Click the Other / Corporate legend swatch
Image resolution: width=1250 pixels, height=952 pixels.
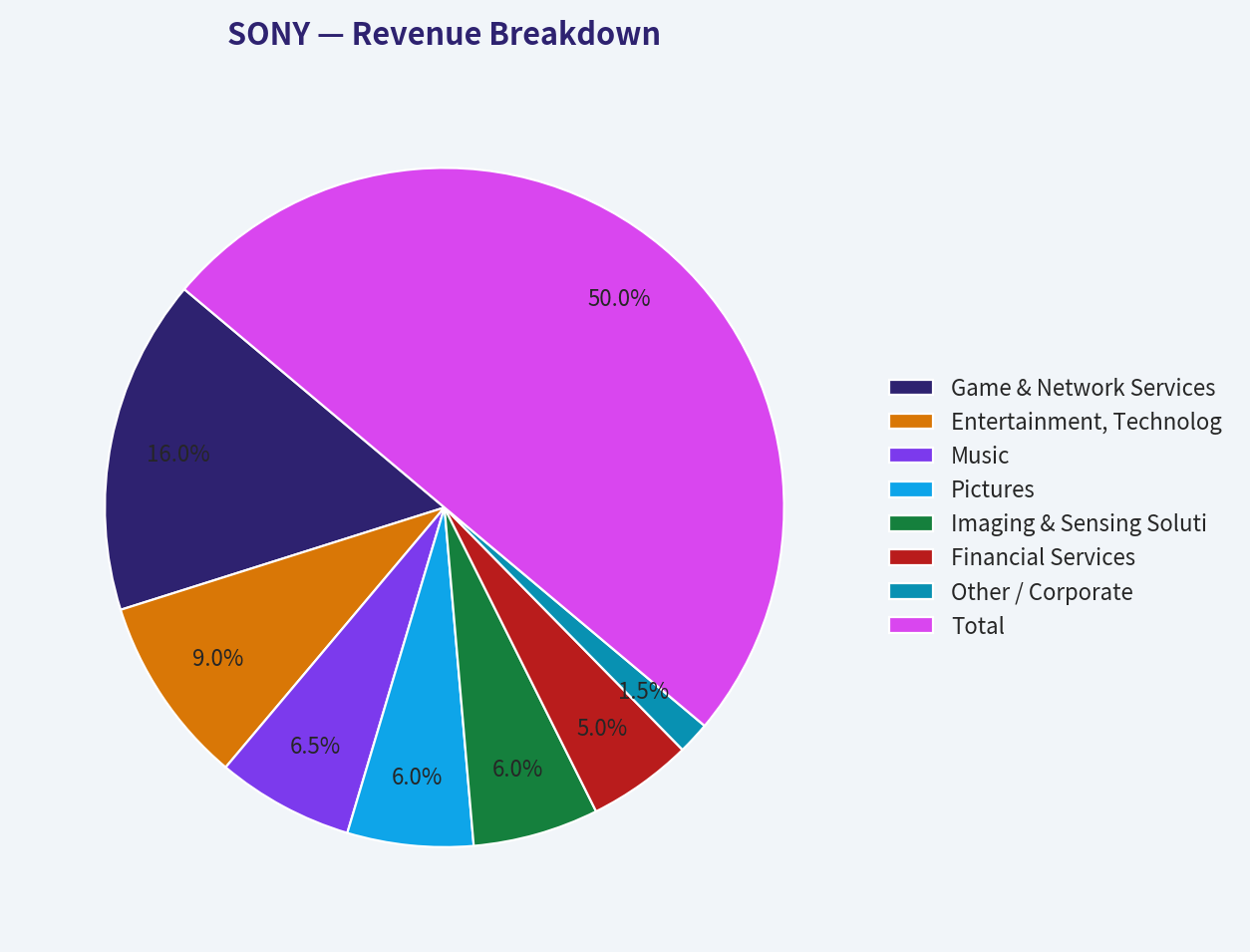pos(911,591)
